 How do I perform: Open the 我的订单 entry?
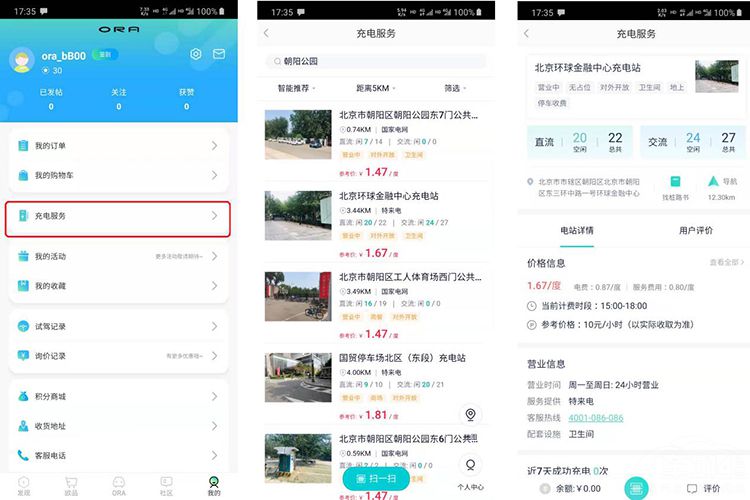[118, 146]
